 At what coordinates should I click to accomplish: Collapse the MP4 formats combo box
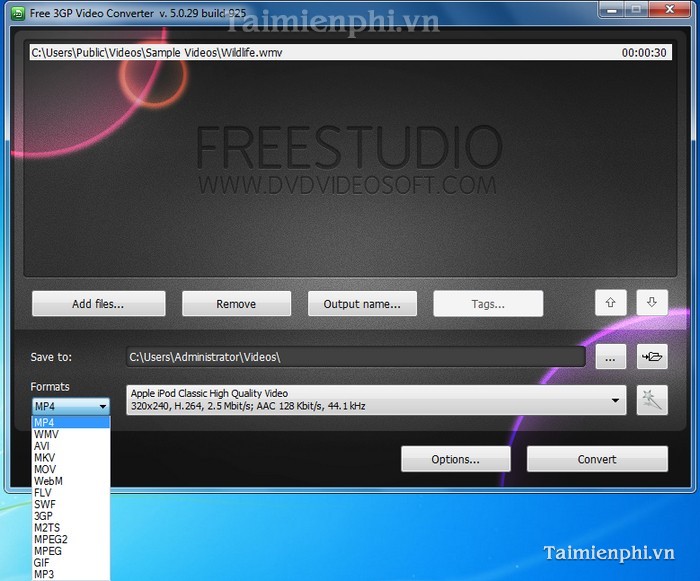click(71, 406)
